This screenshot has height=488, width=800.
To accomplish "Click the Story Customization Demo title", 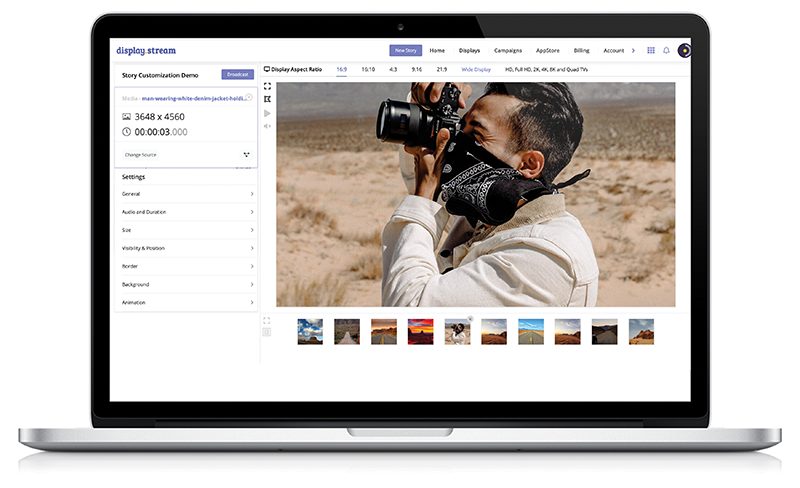I will pyautogui.click(x=160, y=75).
